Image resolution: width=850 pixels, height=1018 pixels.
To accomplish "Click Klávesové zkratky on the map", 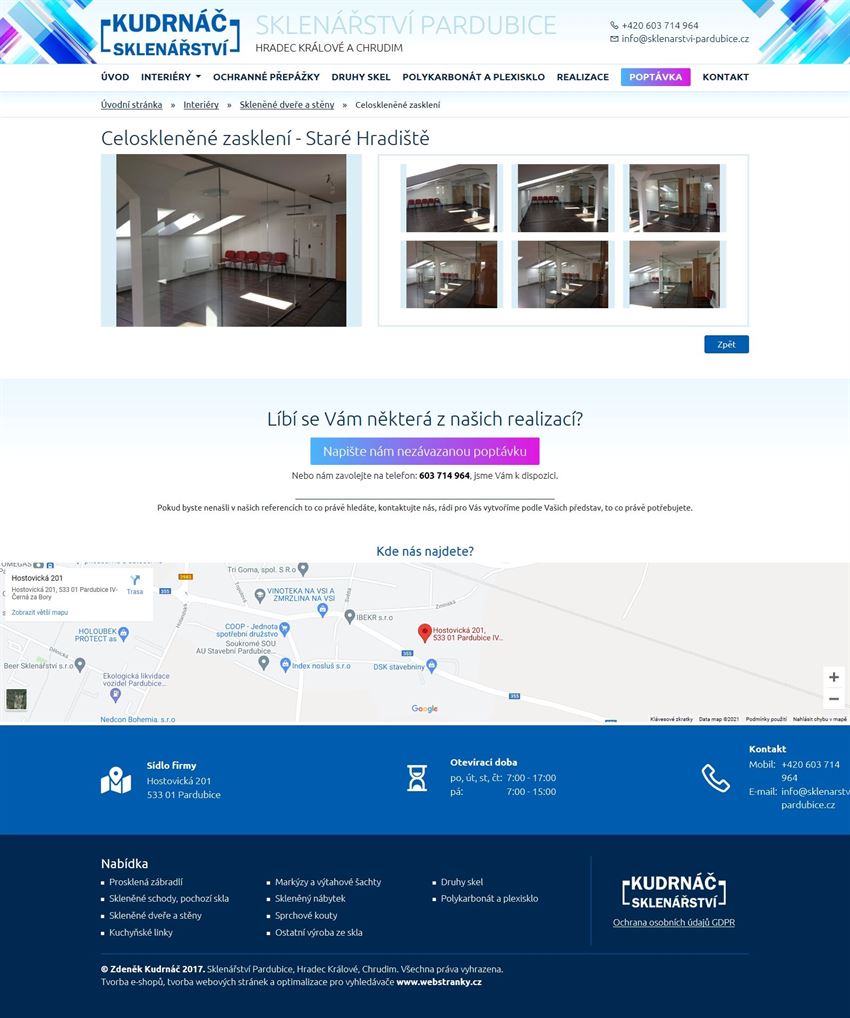I will point(671,719).
